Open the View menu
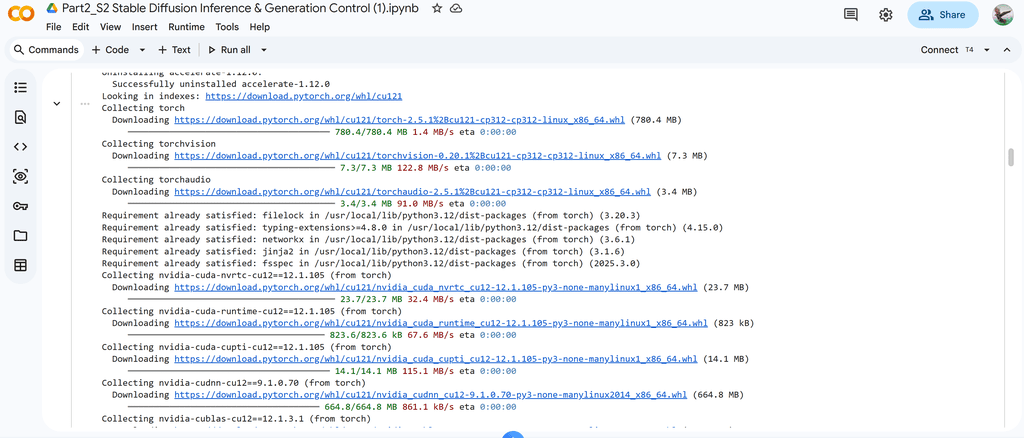Viewport: 1024px width, 438px height. [x=110, y=27]
